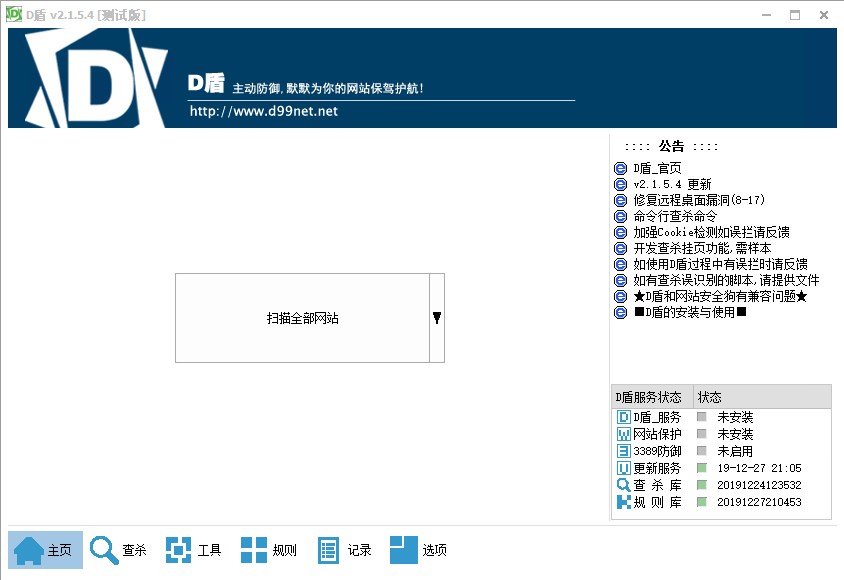Screen dimensions: 844x580
Task: Select the 规则库 row label
Action: (657, 502)
